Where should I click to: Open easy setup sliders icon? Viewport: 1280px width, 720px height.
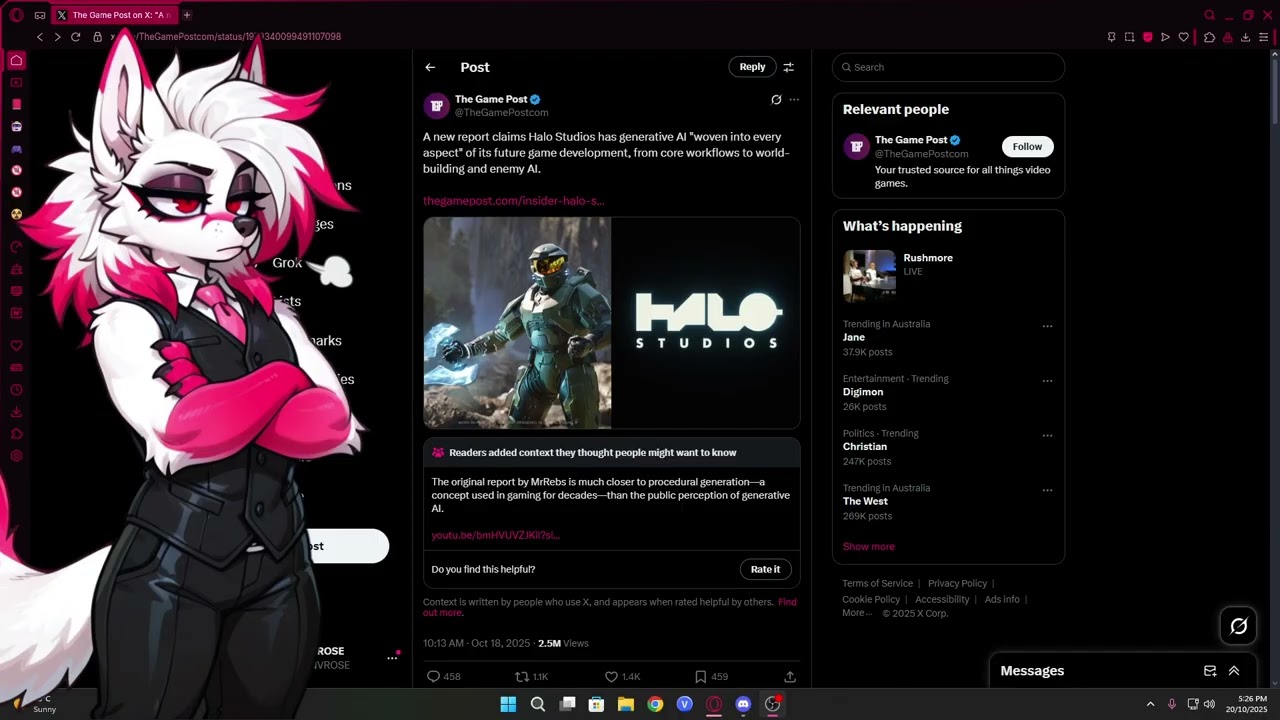coord(1265,37)
